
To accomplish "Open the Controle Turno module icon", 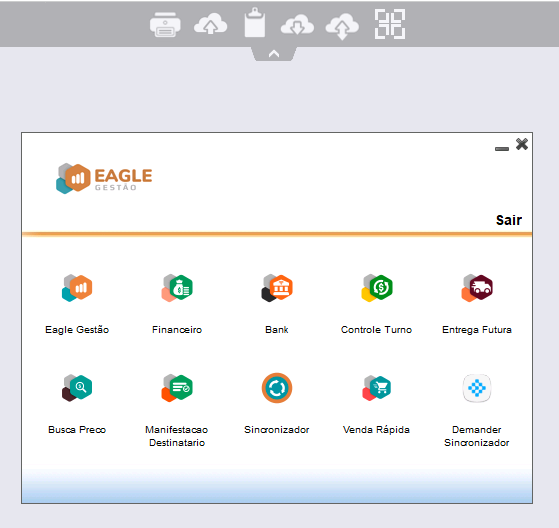I will click(377, 288).
